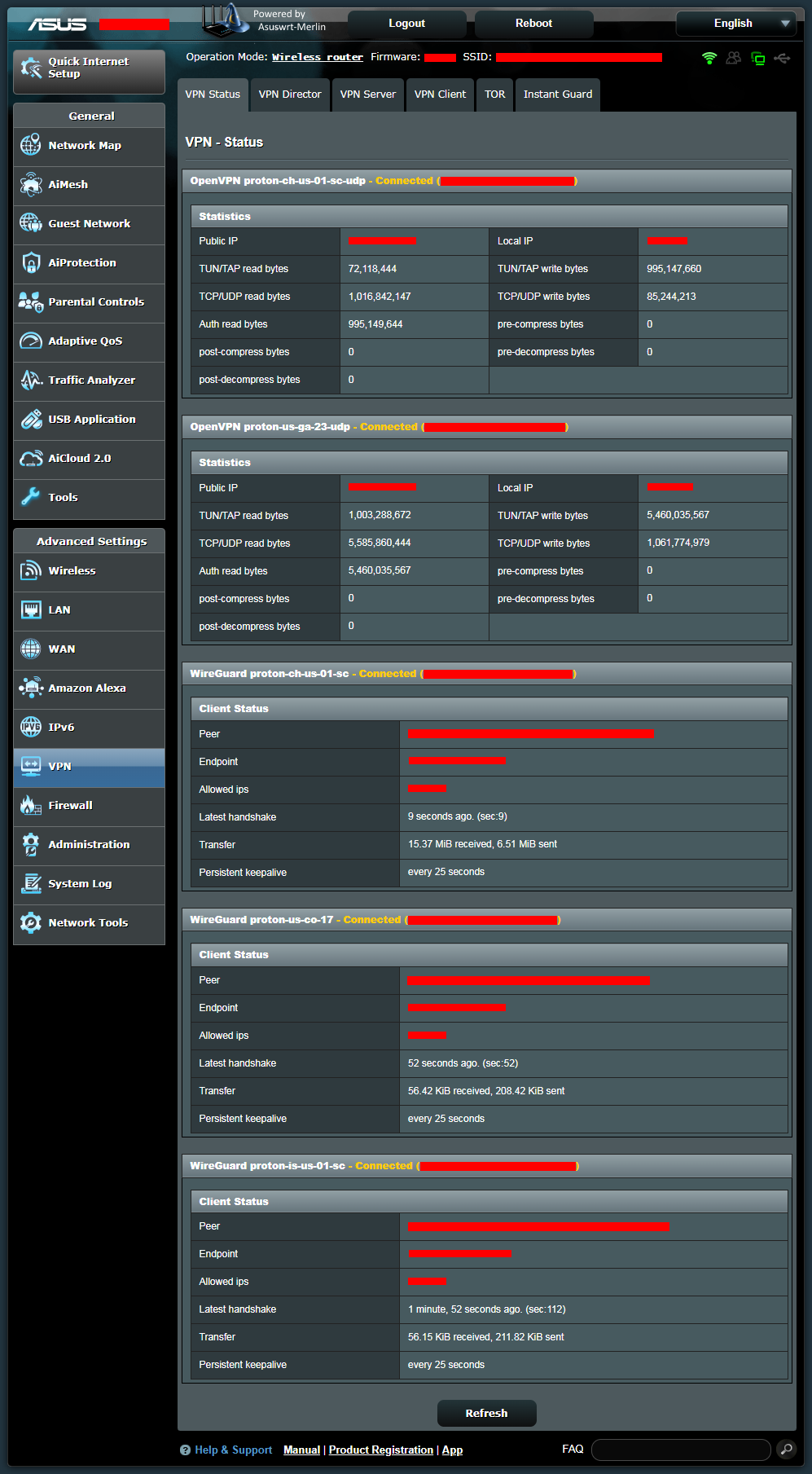This screenshot has height=1474, width=812.
Task: Click the value 1,003,288,672
Action: 380,515
